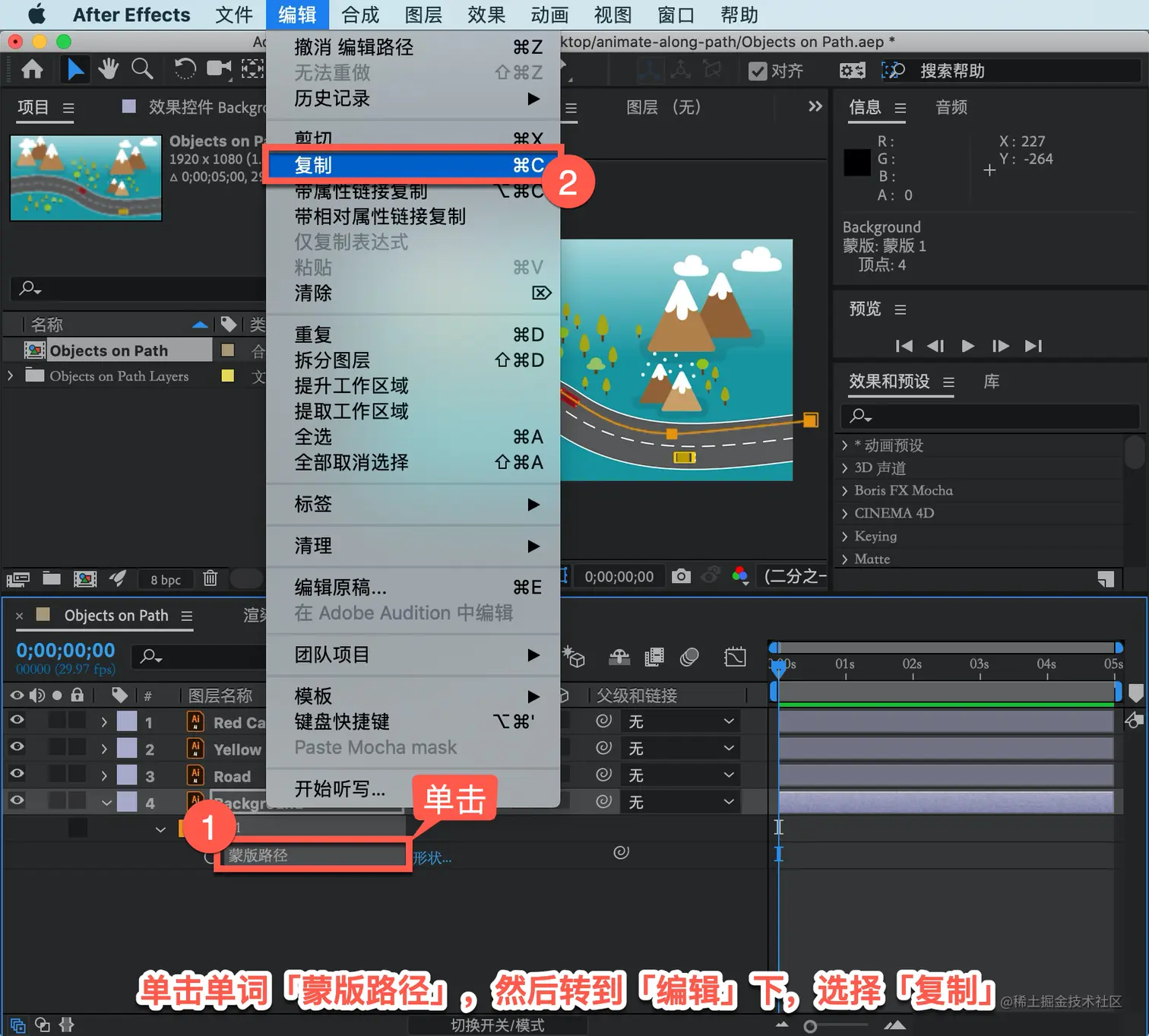Viewport: 1149px width, 1036px height.
Task: Expand the CINEMA 4D effects category
Action: [x=844, y=513]
